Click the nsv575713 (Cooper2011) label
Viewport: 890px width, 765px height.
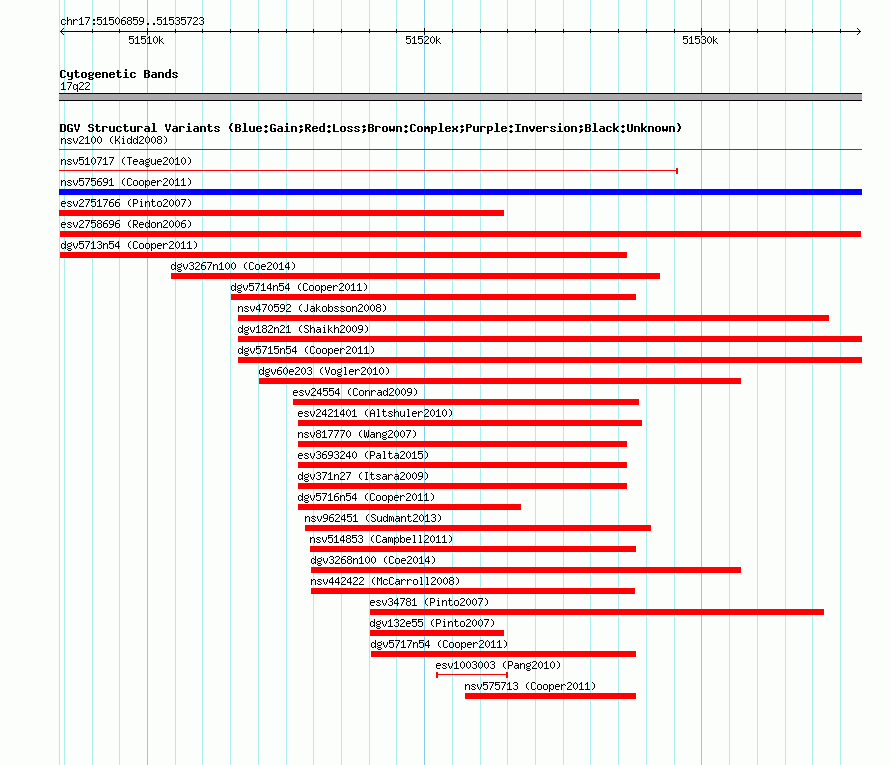tap(530, 686)
